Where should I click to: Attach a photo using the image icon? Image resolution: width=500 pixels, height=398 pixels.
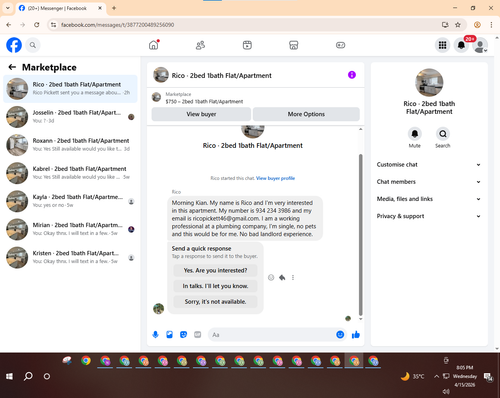(169, 334)
